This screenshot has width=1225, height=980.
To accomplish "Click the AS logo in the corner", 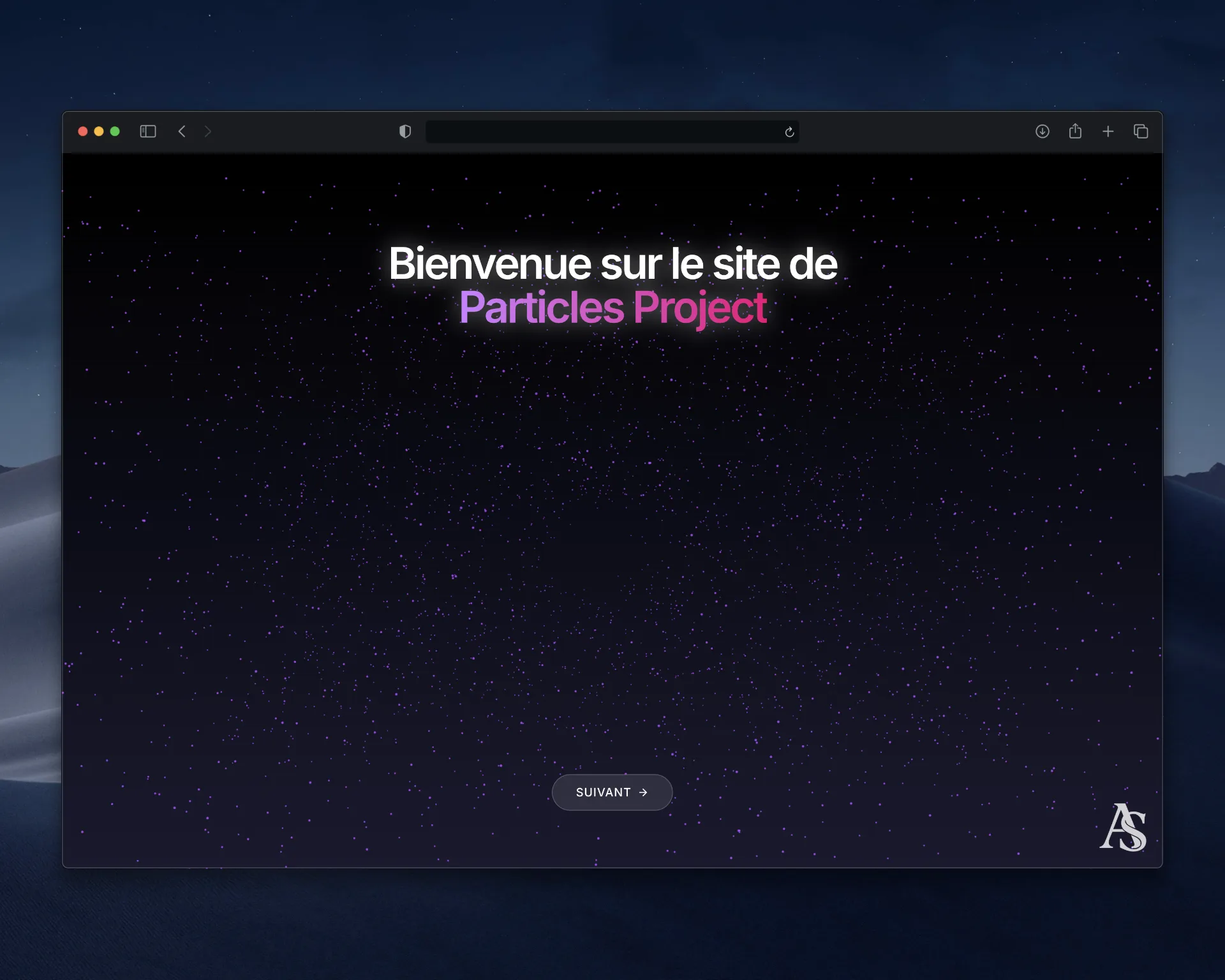I will tap(1123, 827).
